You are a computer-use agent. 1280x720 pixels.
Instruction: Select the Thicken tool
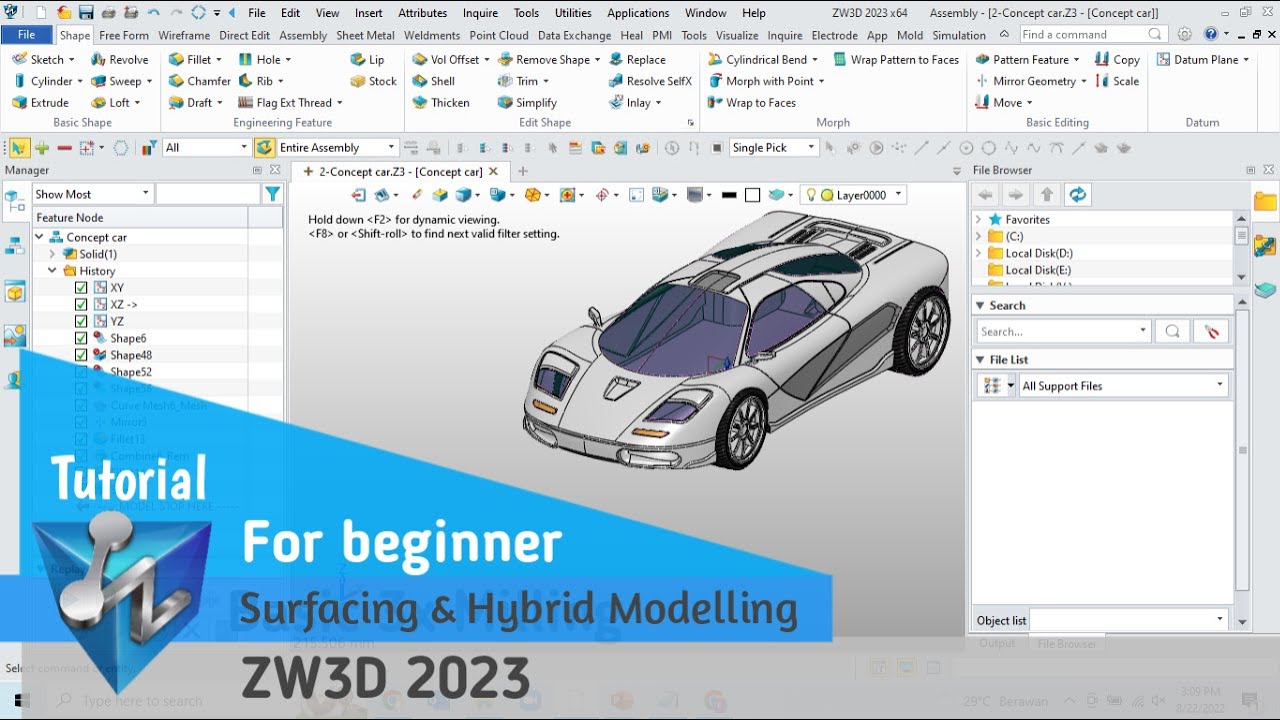440,102
